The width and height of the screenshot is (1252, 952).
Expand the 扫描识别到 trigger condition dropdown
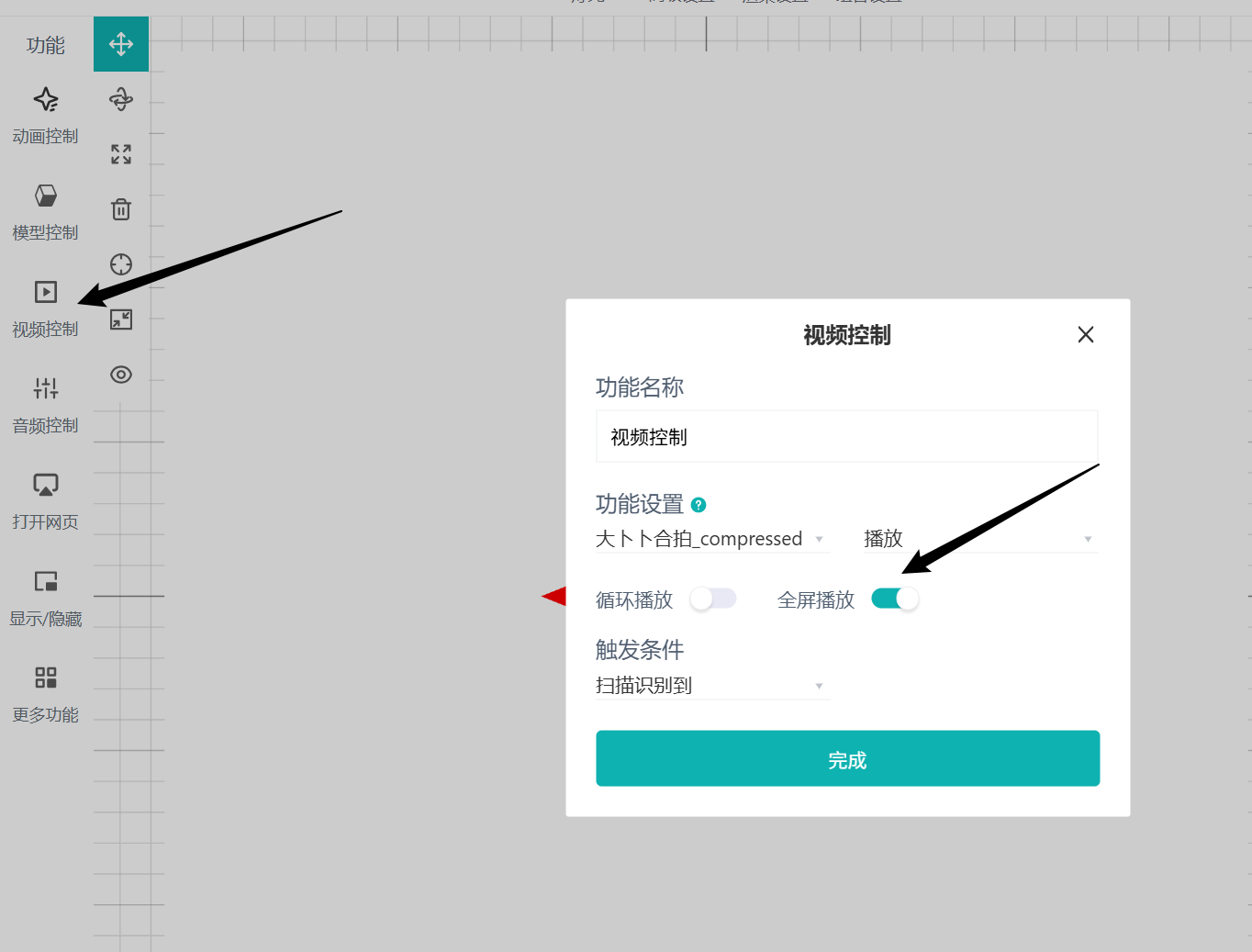tap(712, 685)
